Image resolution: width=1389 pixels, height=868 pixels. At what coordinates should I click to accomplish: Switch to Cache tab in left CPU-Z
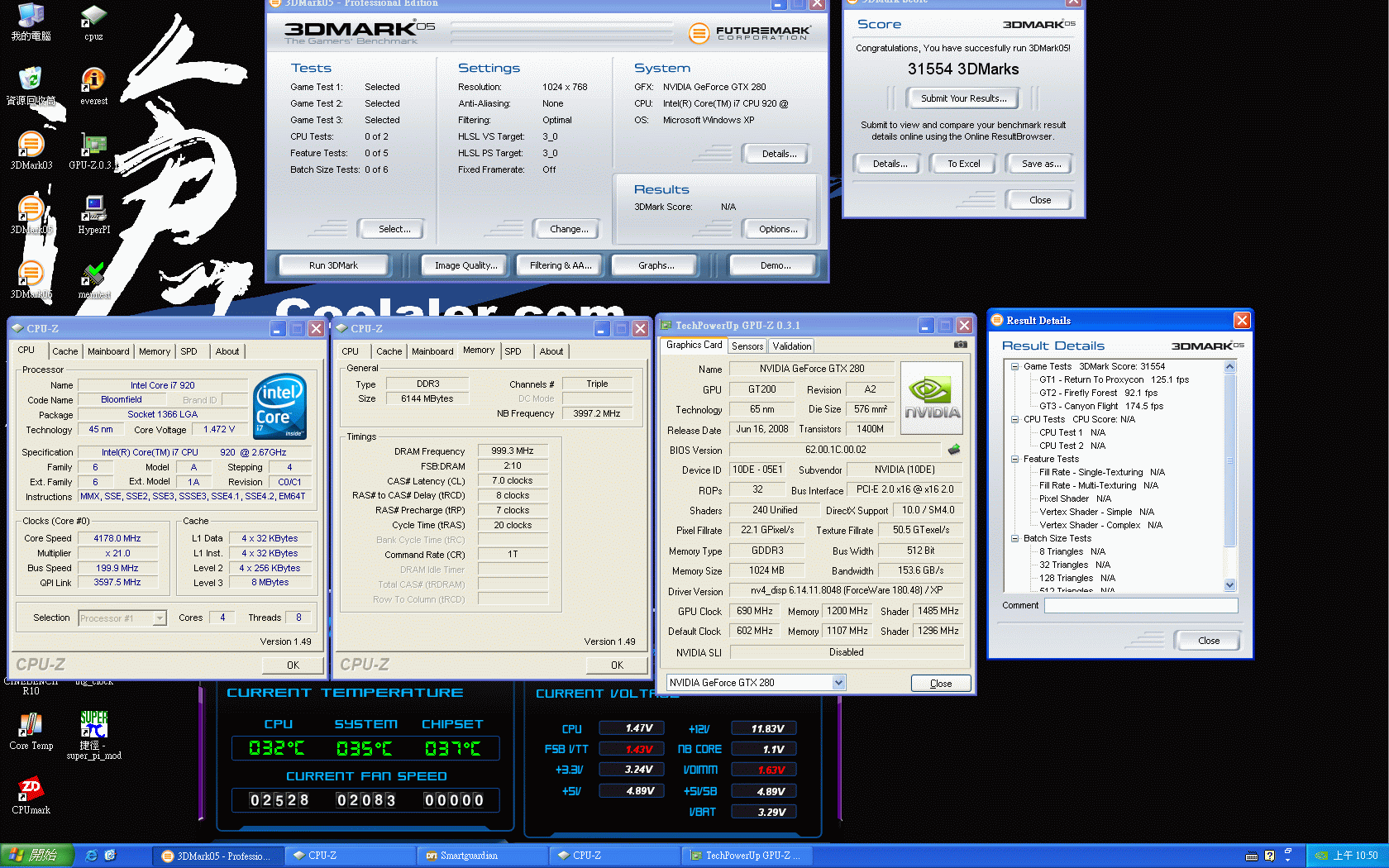pos(64,351)
